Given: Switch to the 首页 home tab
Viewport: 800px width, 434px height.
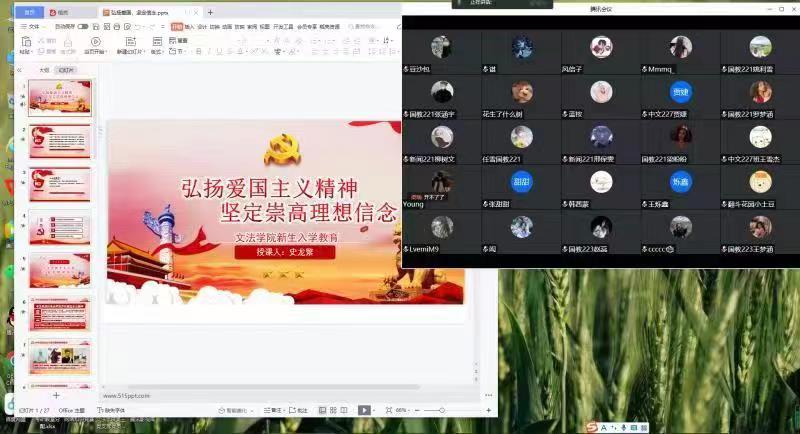Looking at the screenshot, I should pyautogui.click(x=29, y=12).
